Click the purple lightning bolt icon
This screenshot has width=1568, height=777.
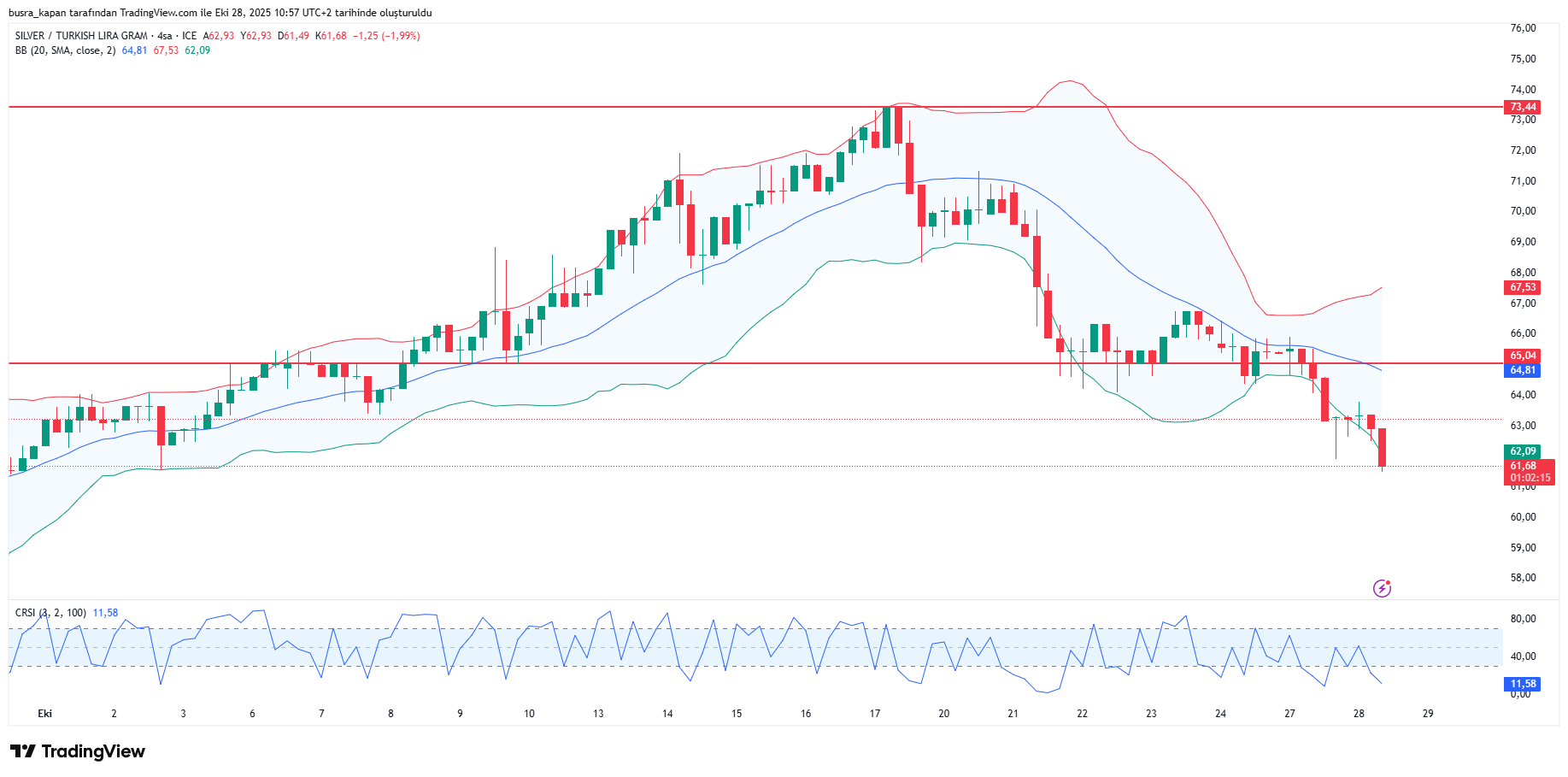(x=1382, y=588)
